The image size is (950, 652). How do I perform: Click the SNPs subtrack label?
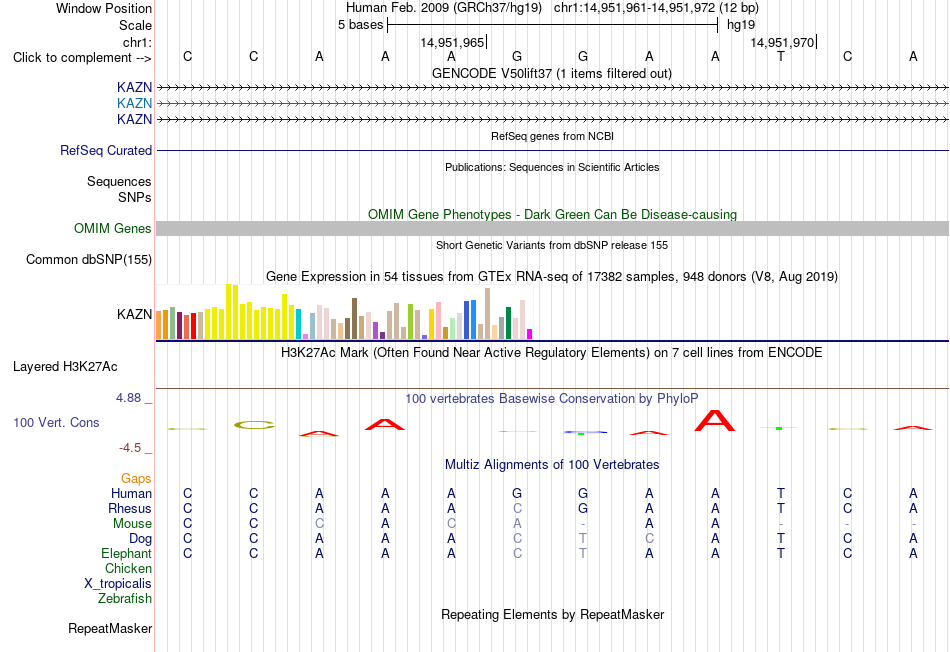click(135, 198)
